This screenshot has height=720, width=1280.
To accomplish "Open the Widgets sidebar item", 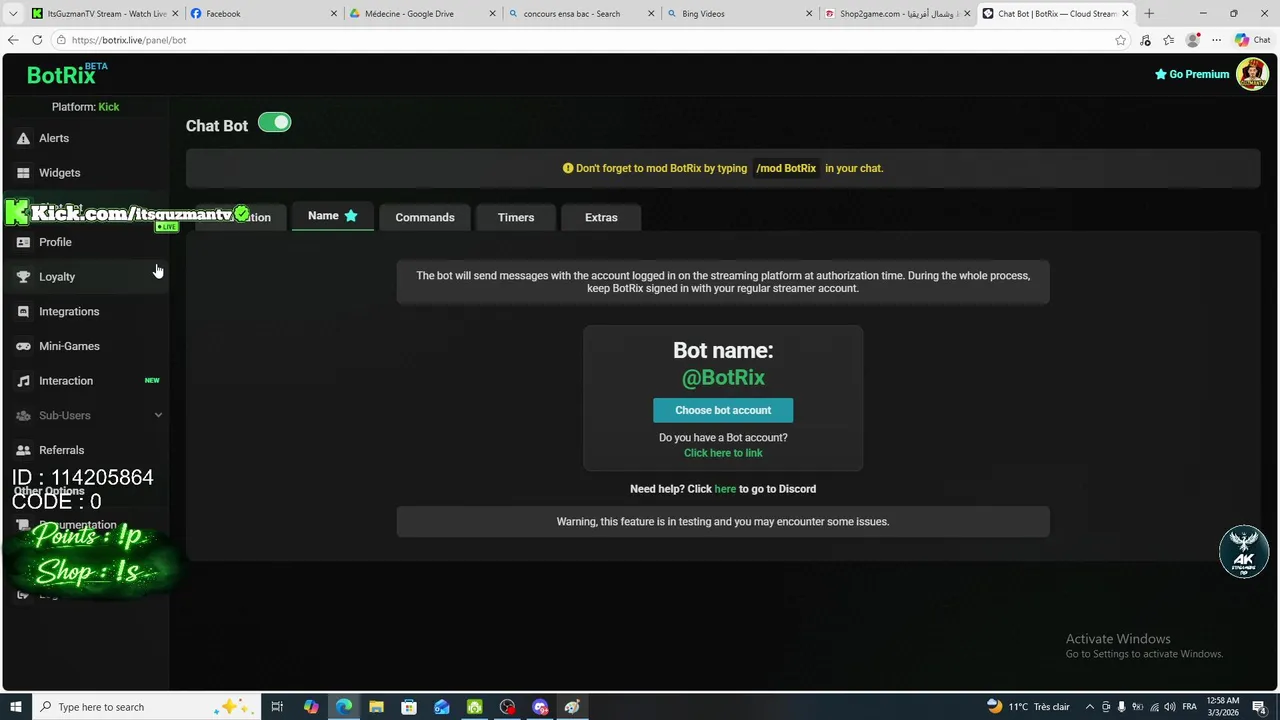I will (x=85, y=173).
